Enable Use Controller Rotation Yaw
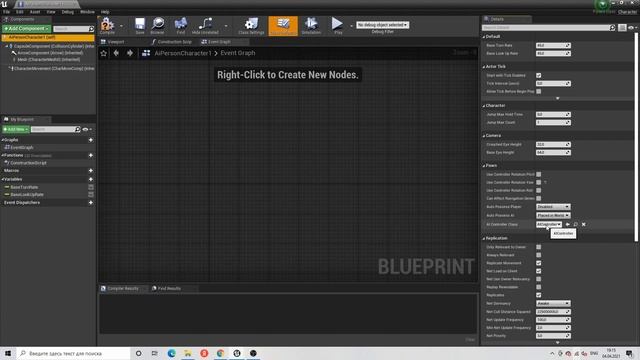Viewport: 640px width, 360px height. pos(539,182)
